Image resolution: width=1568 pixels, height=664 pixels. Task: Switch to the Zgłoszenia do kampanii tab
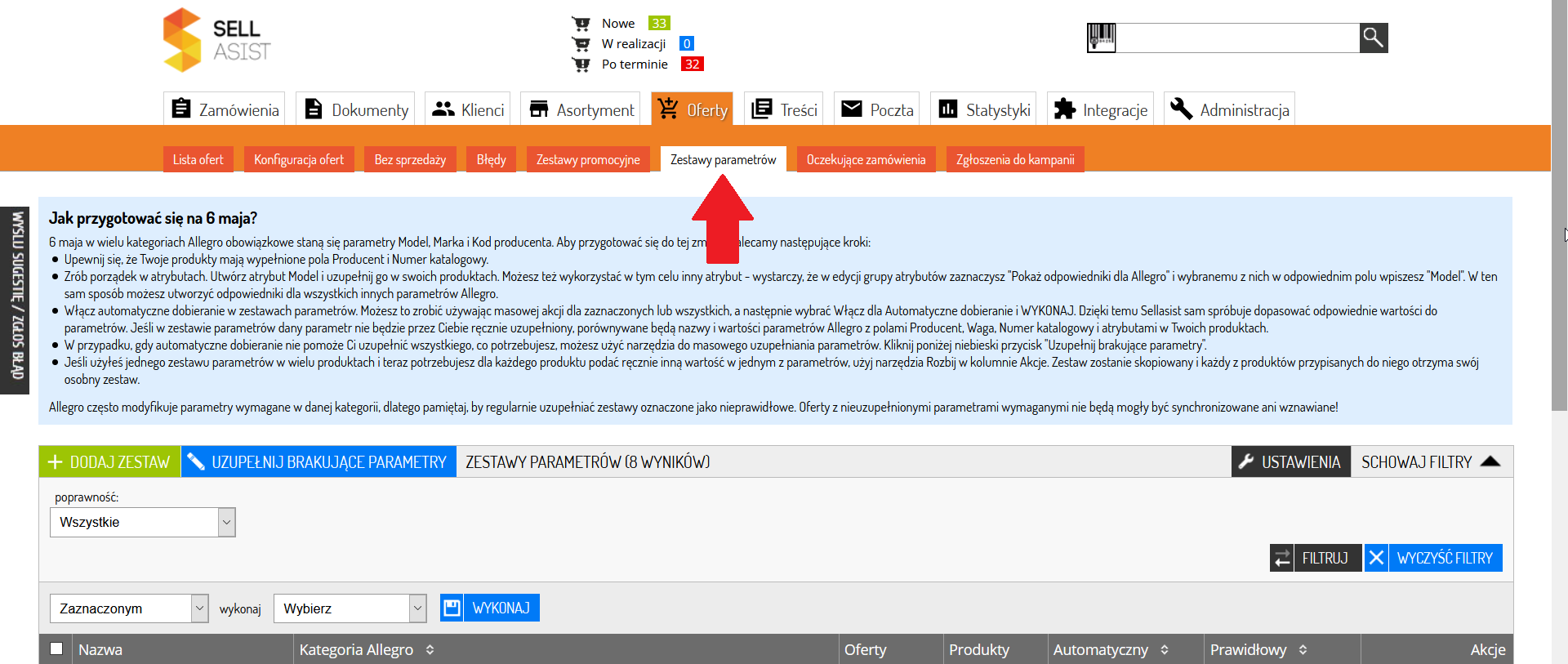coord(1015,159)
